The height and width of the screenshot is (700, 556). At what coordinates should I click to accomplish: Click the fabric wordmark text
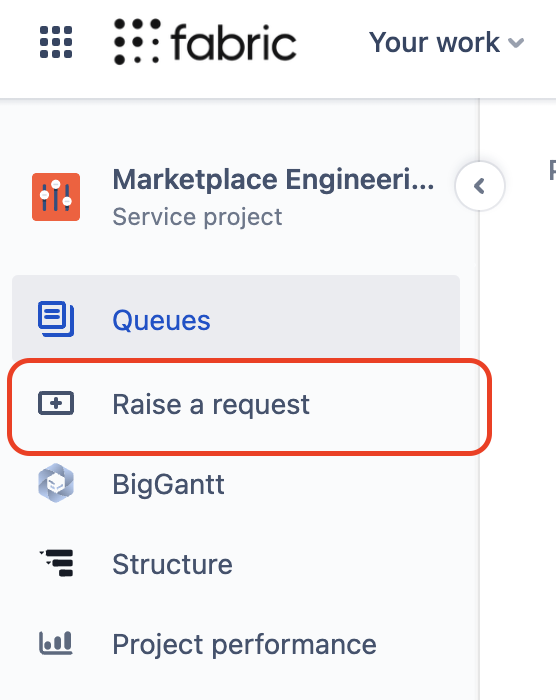(x=234, y=42)
